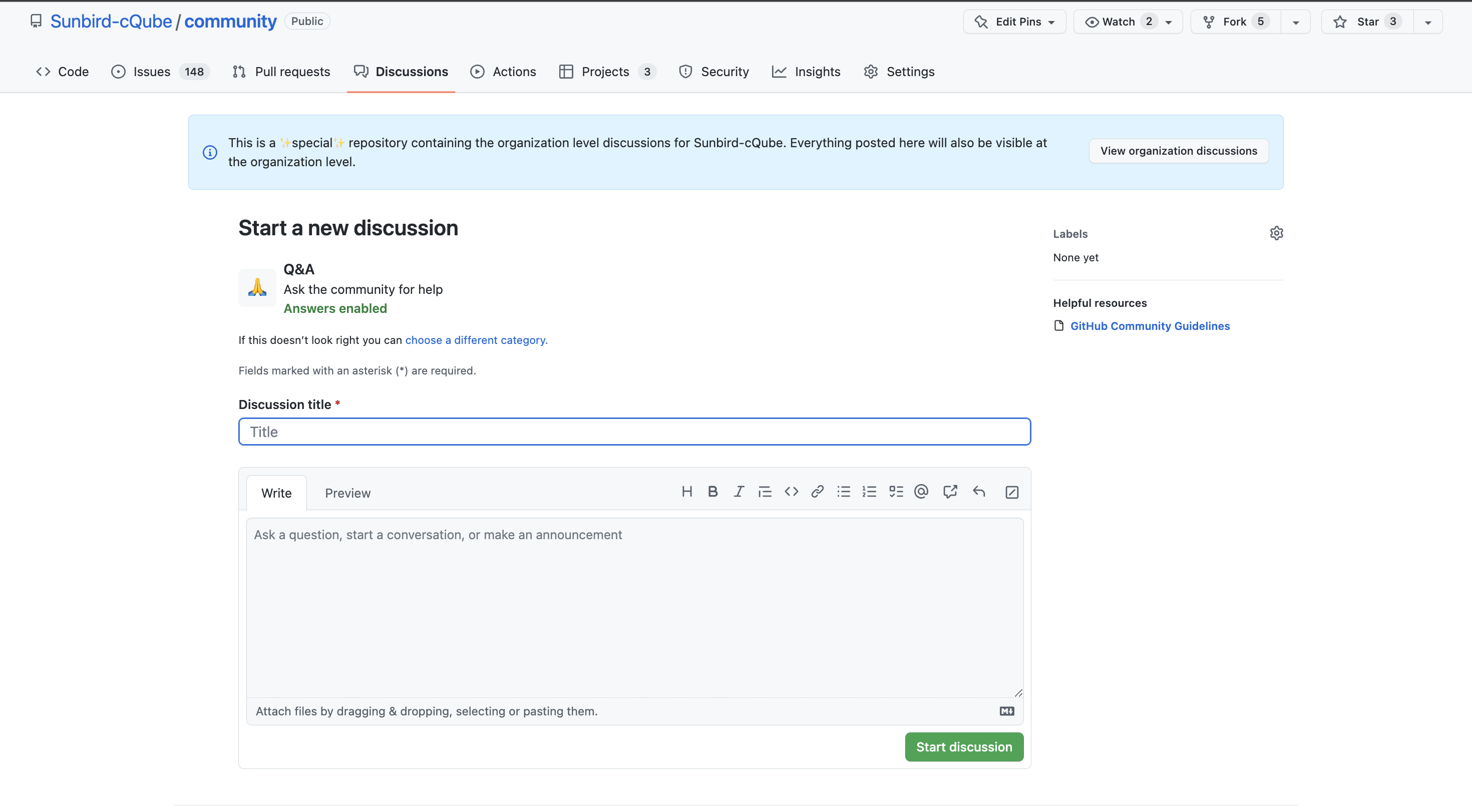This screenshot has width=1472, height=812.
Task: Reference an issue or discussion icon
Action: [x=950, y=492]
